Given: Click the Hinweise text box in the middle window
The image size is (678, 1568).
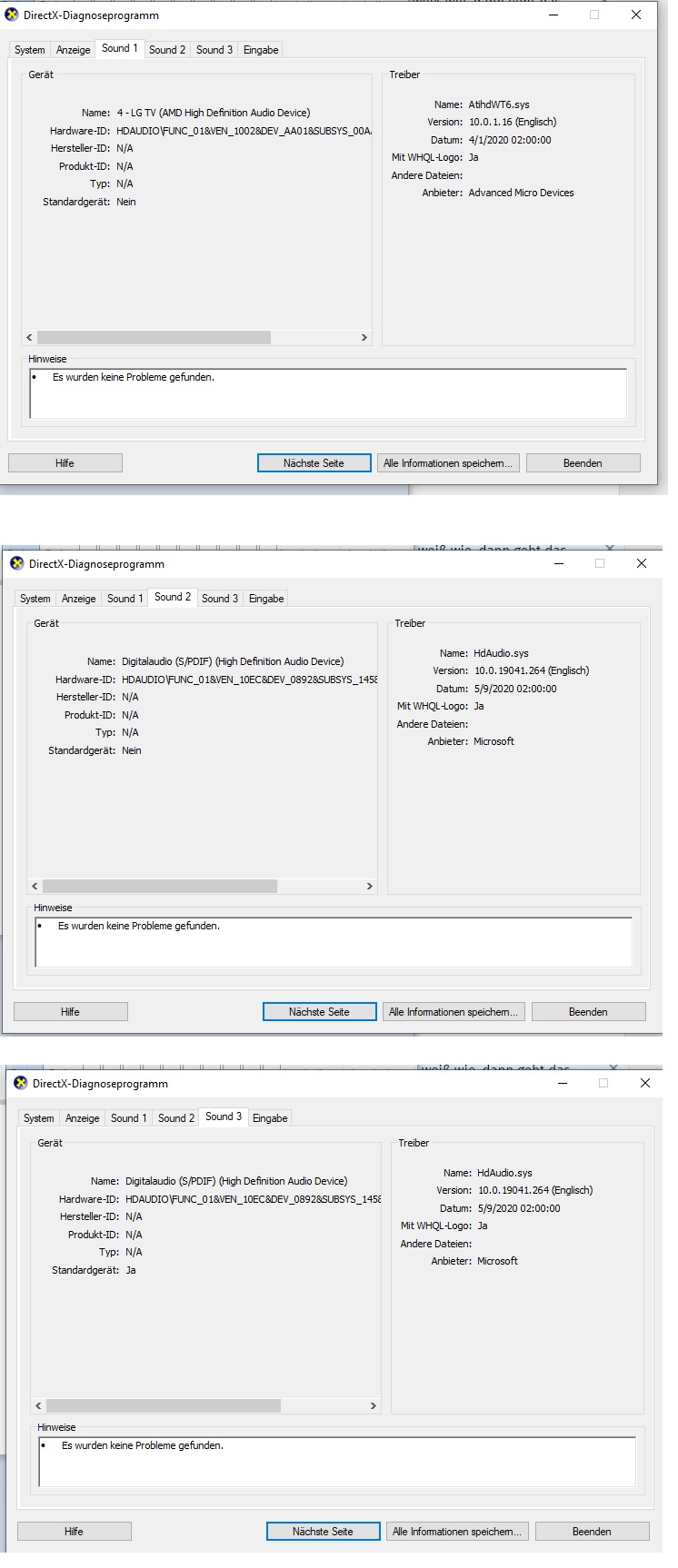Looking at the screenshot, I should tap(334, 942).
